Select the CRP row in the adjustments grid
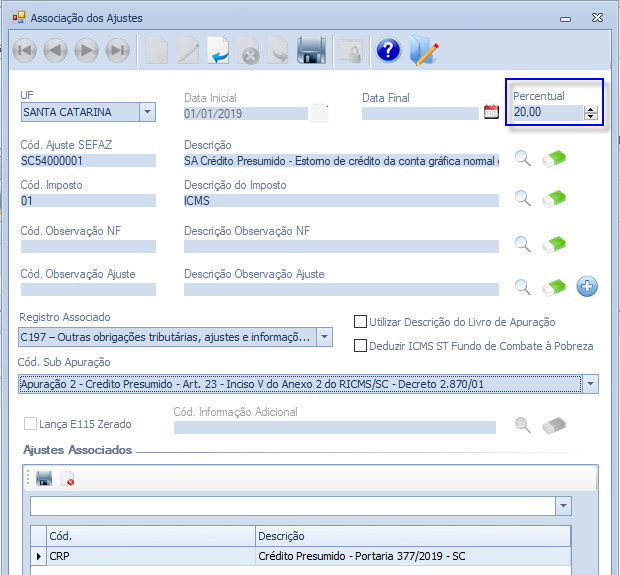This screenshot has width=620, height=575. tap(150, 556)
